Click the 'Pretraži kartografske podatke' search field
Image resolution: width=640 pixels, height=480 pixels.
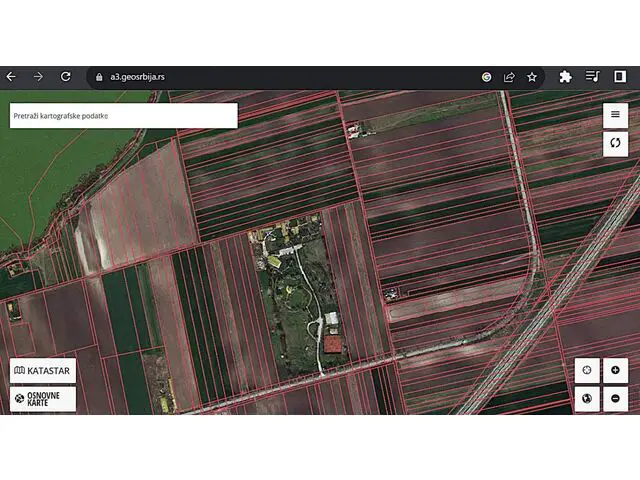pos(123,116)
